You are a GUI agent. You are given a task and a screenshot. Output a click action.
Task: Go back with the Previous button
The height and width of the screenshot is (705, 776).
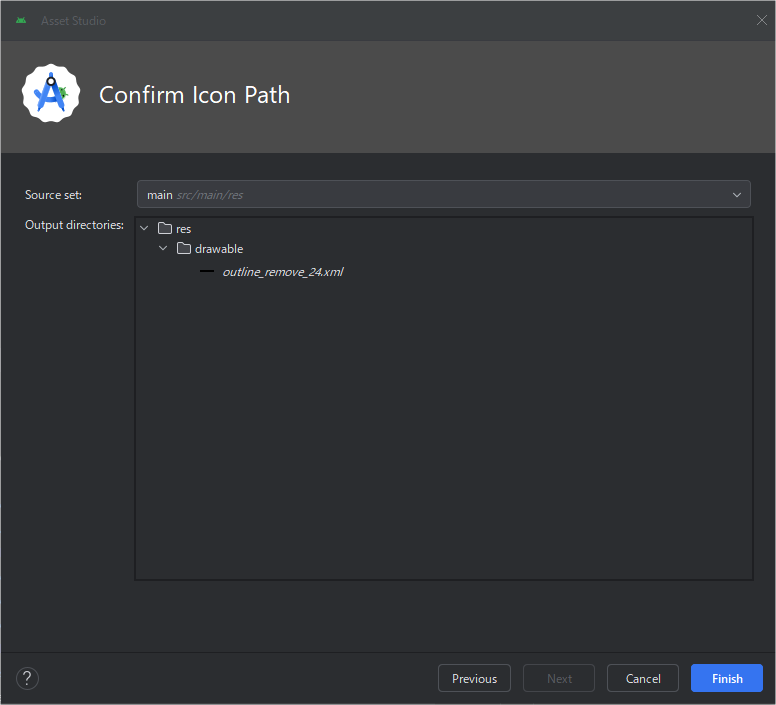pyautogui.click(x=474, y=678)
